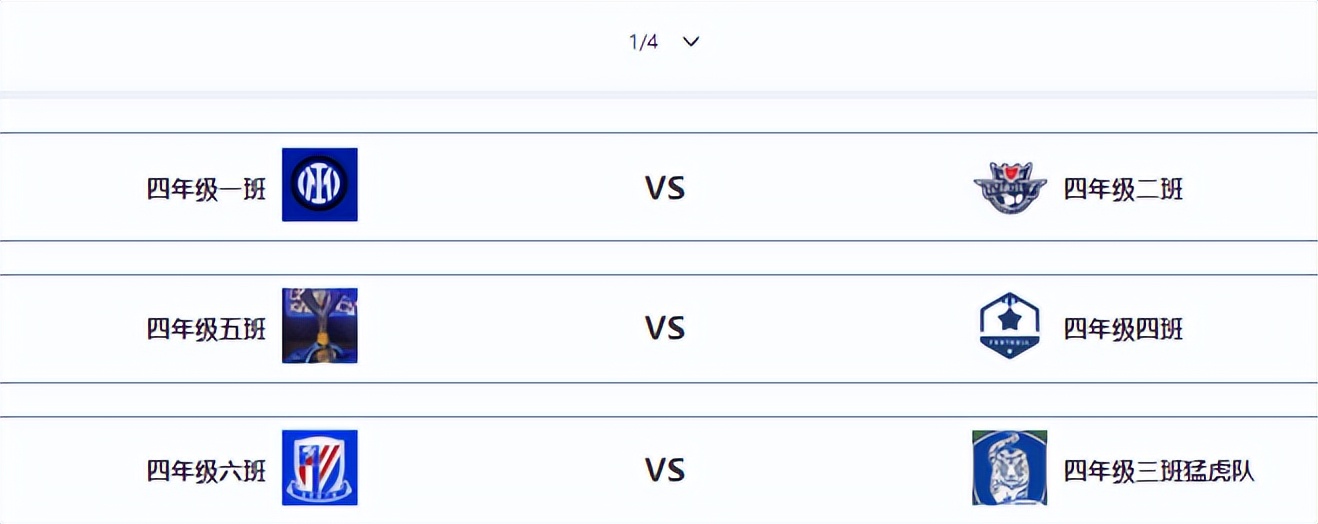Click the winged crest logo of 四年级二班

(1009, 187)
